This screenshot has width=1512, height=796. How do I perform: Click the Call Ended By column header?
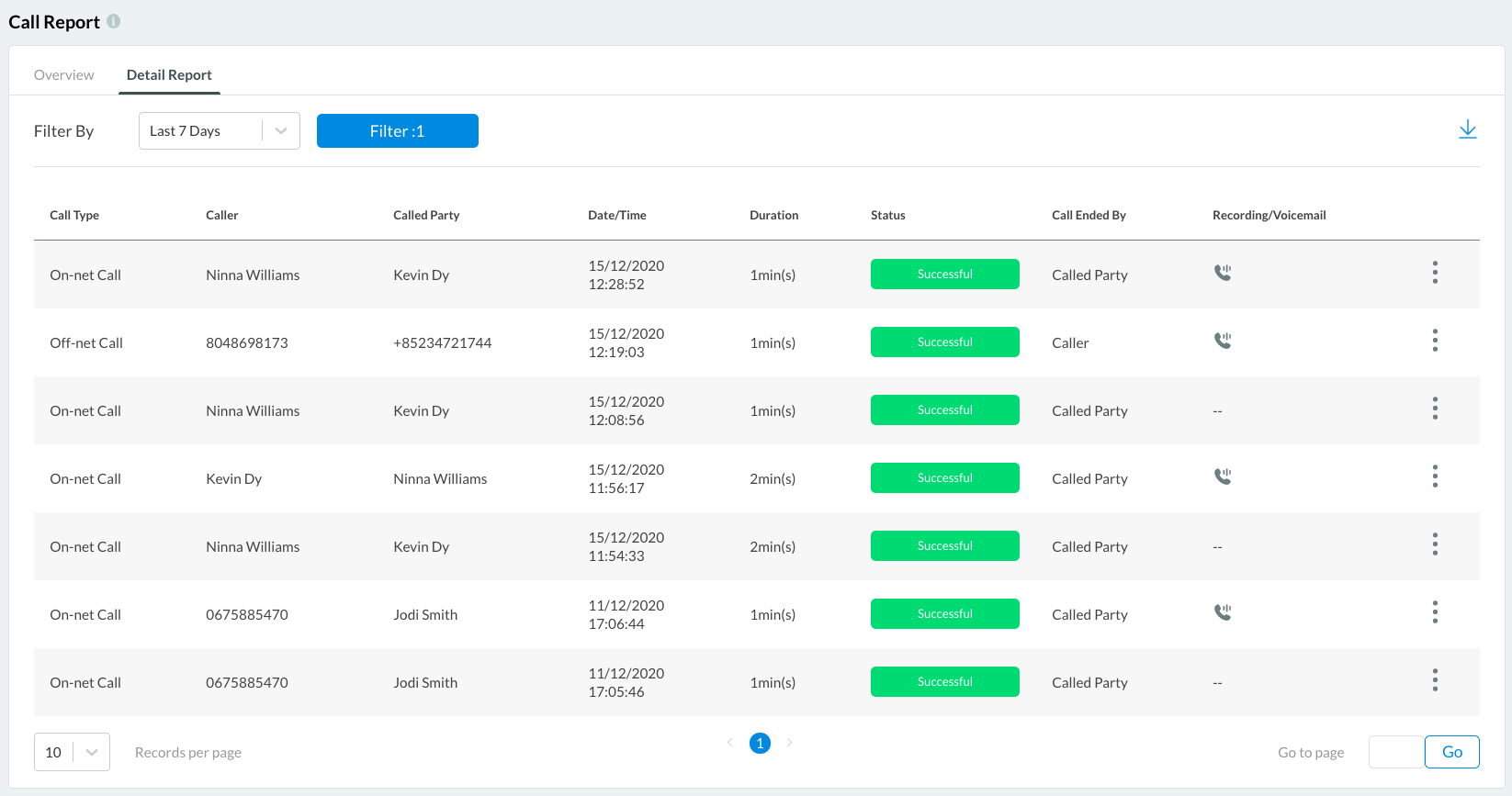click(1089, 215)
